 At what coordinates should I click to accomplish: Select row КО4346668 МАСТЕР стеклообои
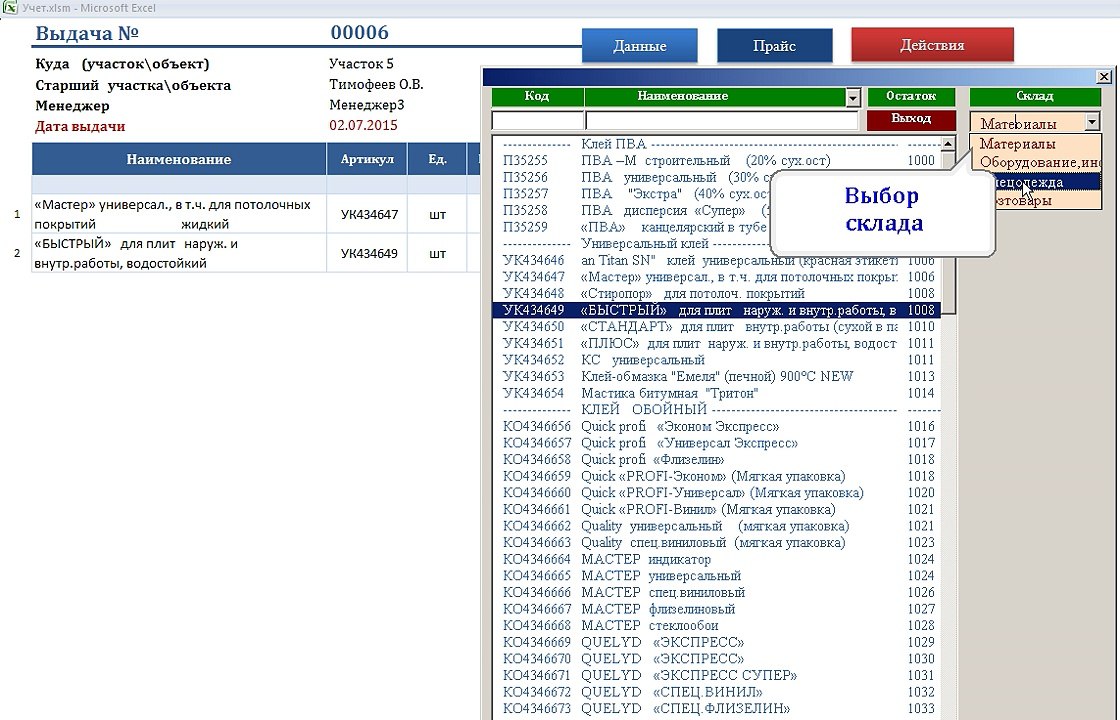(717, 626)
